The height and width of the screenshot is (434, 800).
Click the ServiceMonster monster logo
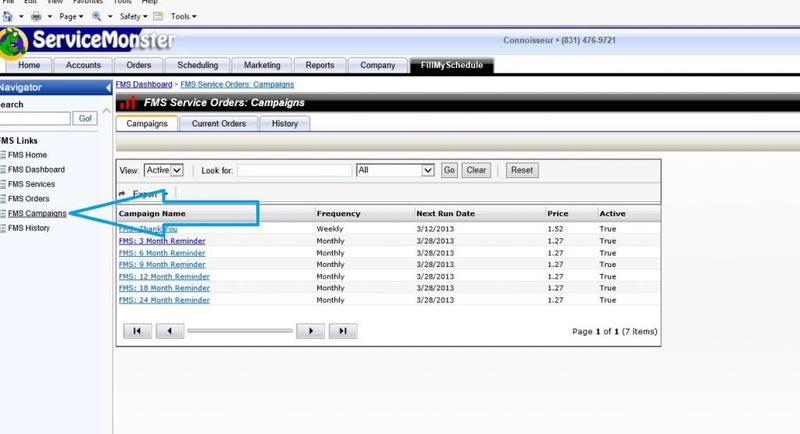tap(14, 42)
